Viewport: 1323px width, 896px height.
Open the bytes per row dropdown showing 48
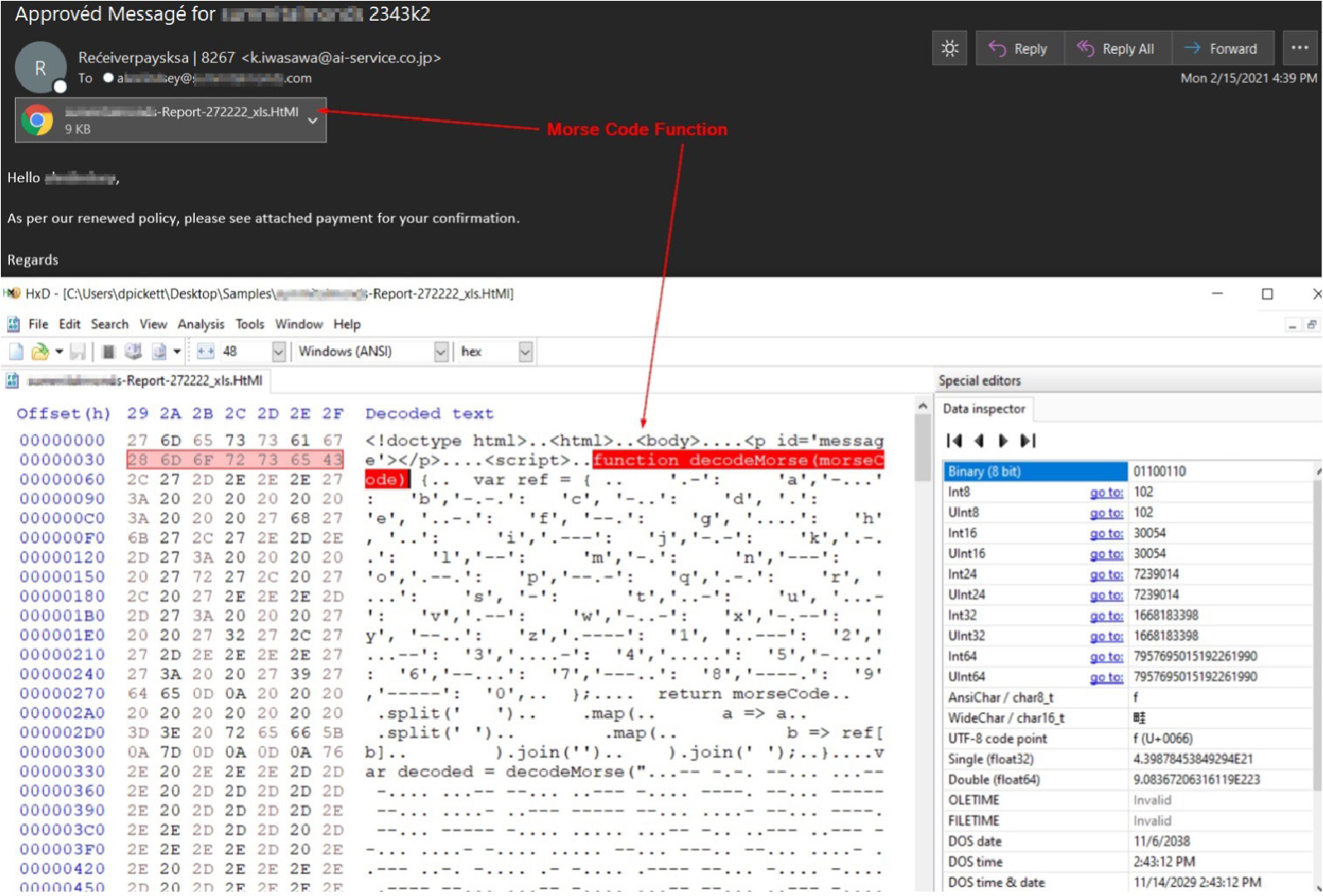pyautogui.click(x=279, y=351)
